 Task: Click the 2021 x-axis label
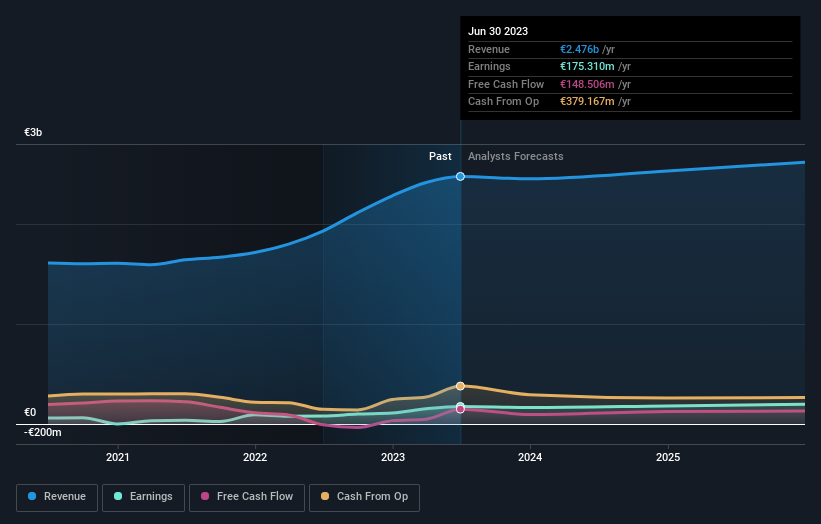[118, 457]
